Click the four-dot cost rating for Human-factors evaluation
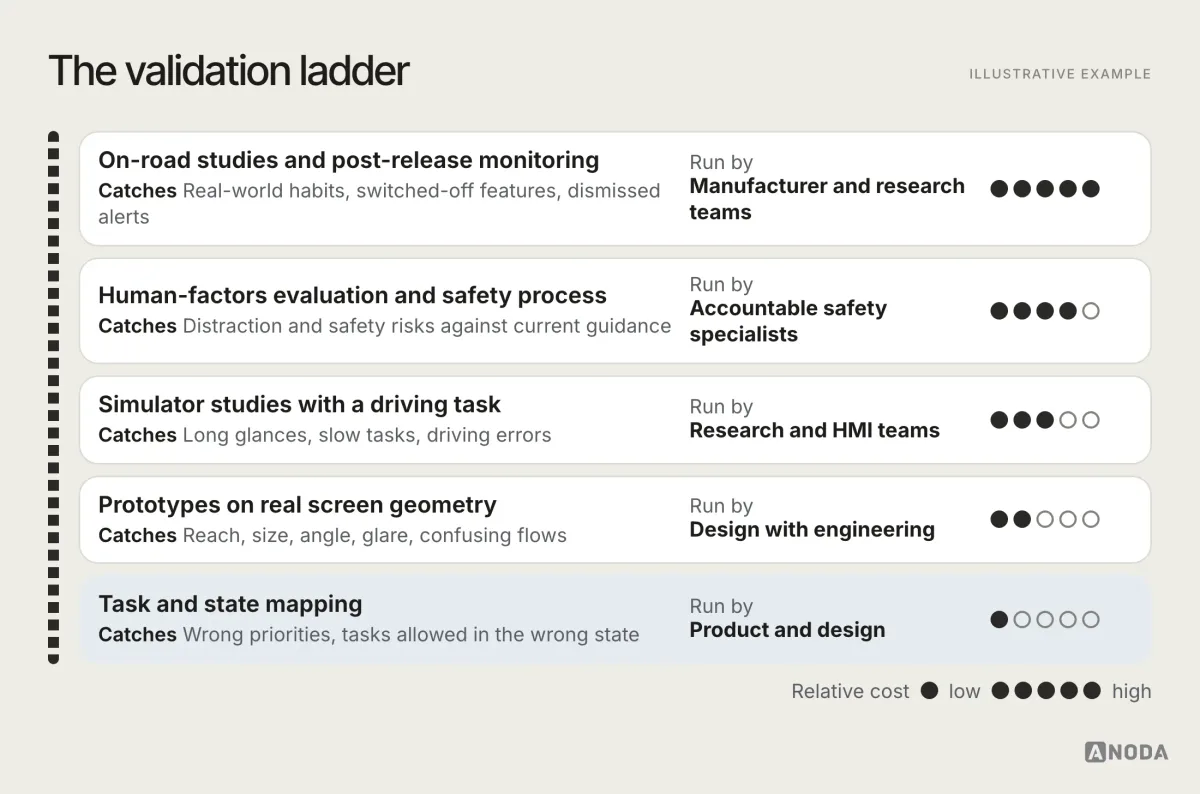The image size is (1200, 794). (x=1045, y=310)
